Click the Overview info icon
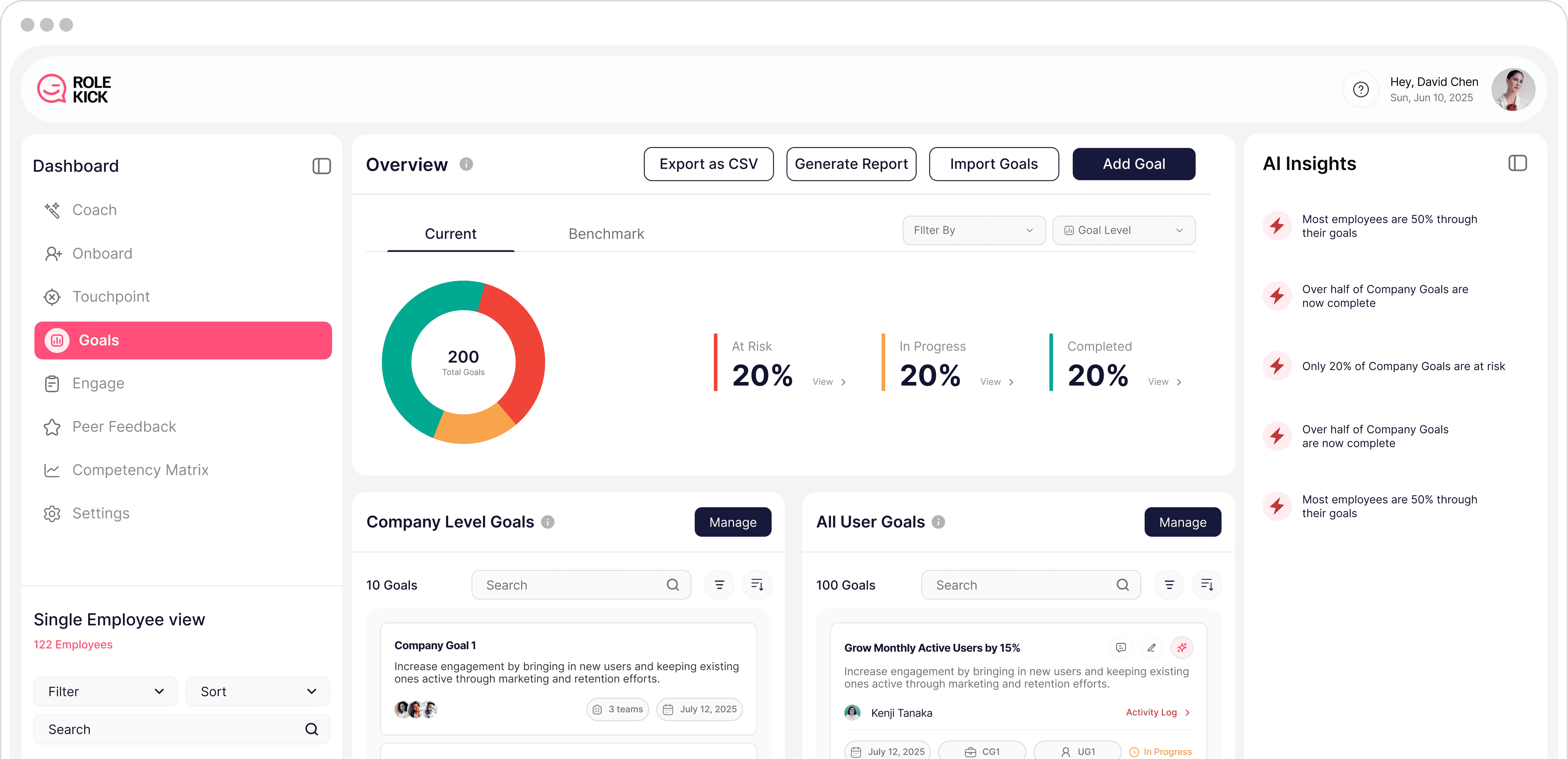Image resolution: width=1568 pixels, height=759 pixels. (466, 164)
